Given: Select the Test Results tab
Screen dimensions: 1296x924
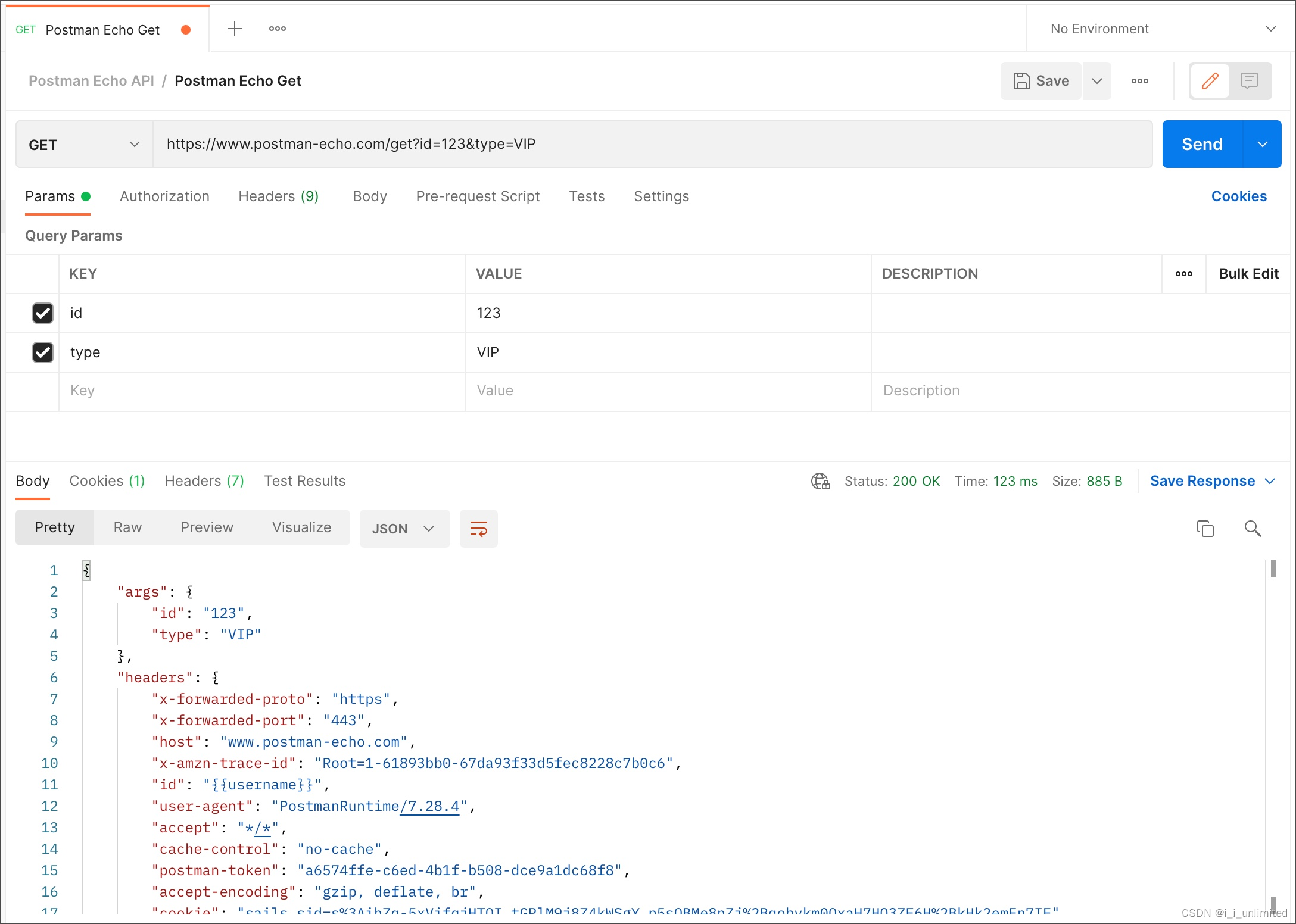Looking at the screenshot, I should point(305,480).
